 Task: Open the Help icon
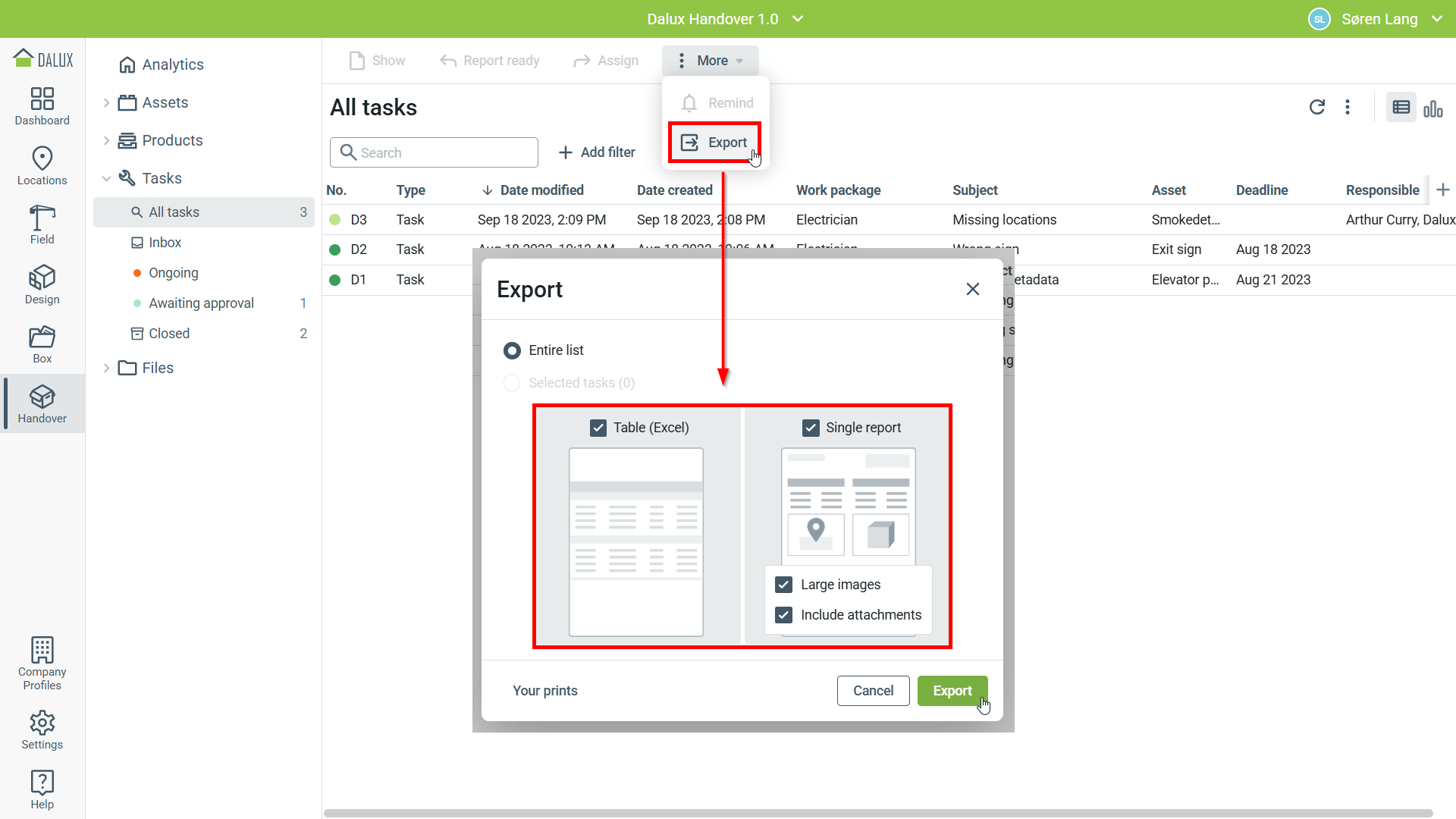[42, 789]
